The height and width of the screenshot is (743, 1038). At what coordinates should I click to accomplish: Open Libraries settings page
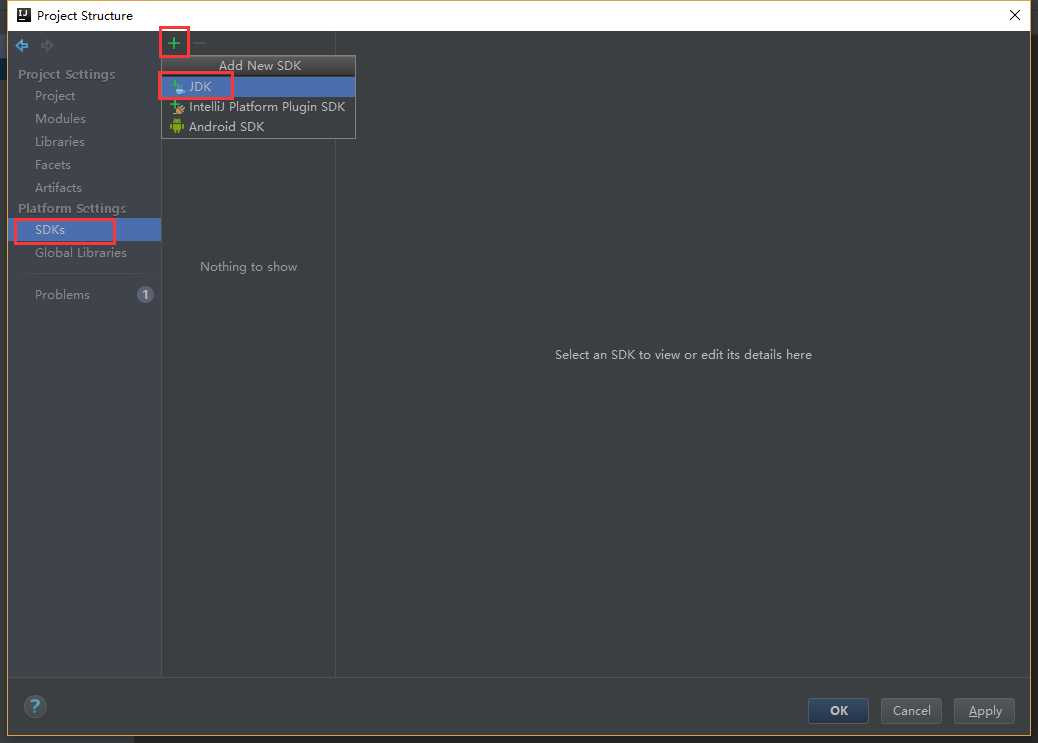pos(60,142)
